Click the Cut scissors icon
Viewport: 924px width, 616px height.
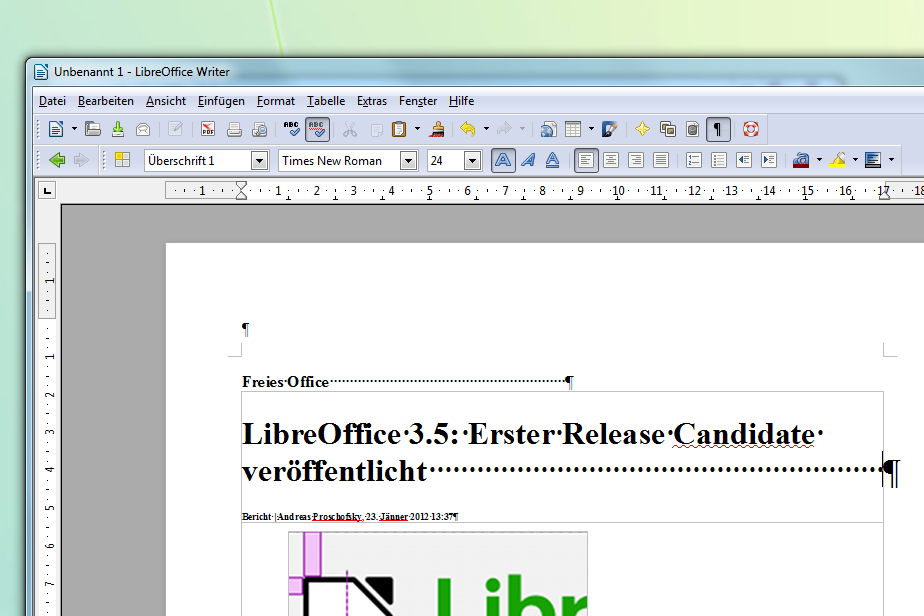(x=350, y=129)
